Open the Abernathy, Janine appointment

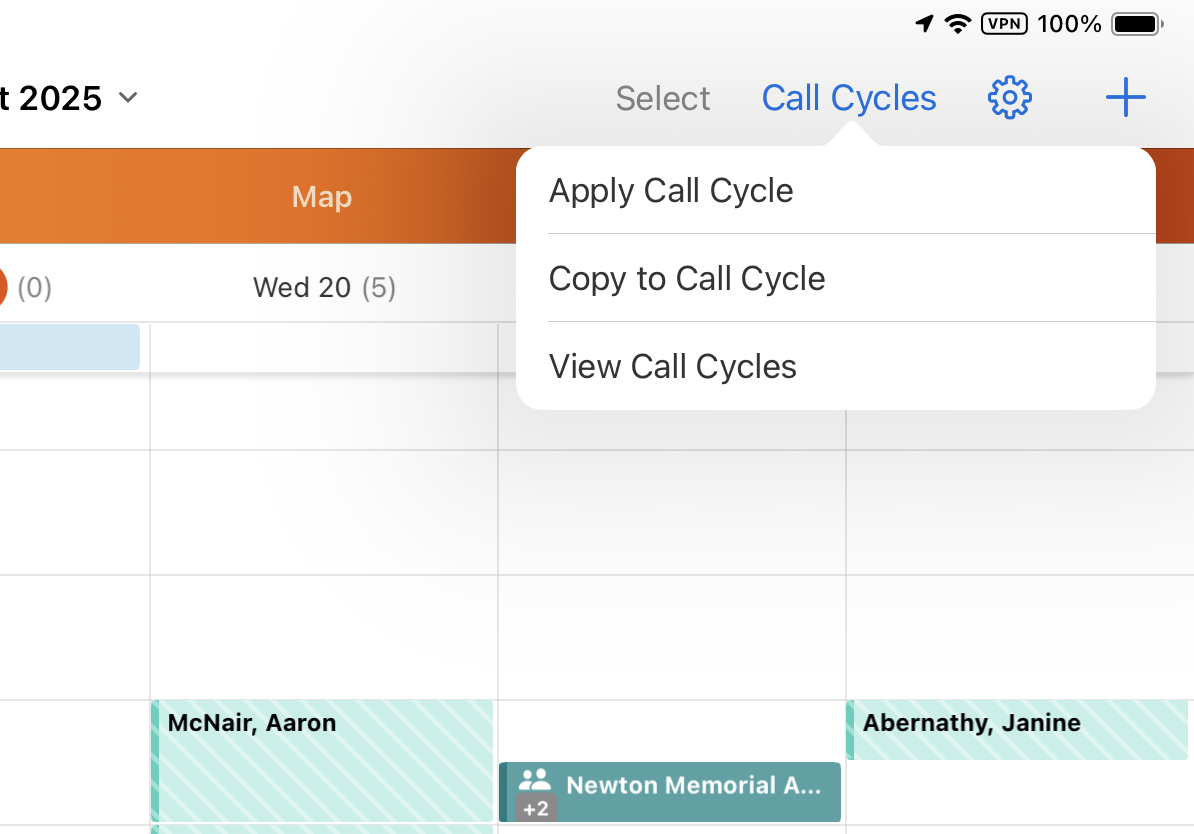(1017, 729)
